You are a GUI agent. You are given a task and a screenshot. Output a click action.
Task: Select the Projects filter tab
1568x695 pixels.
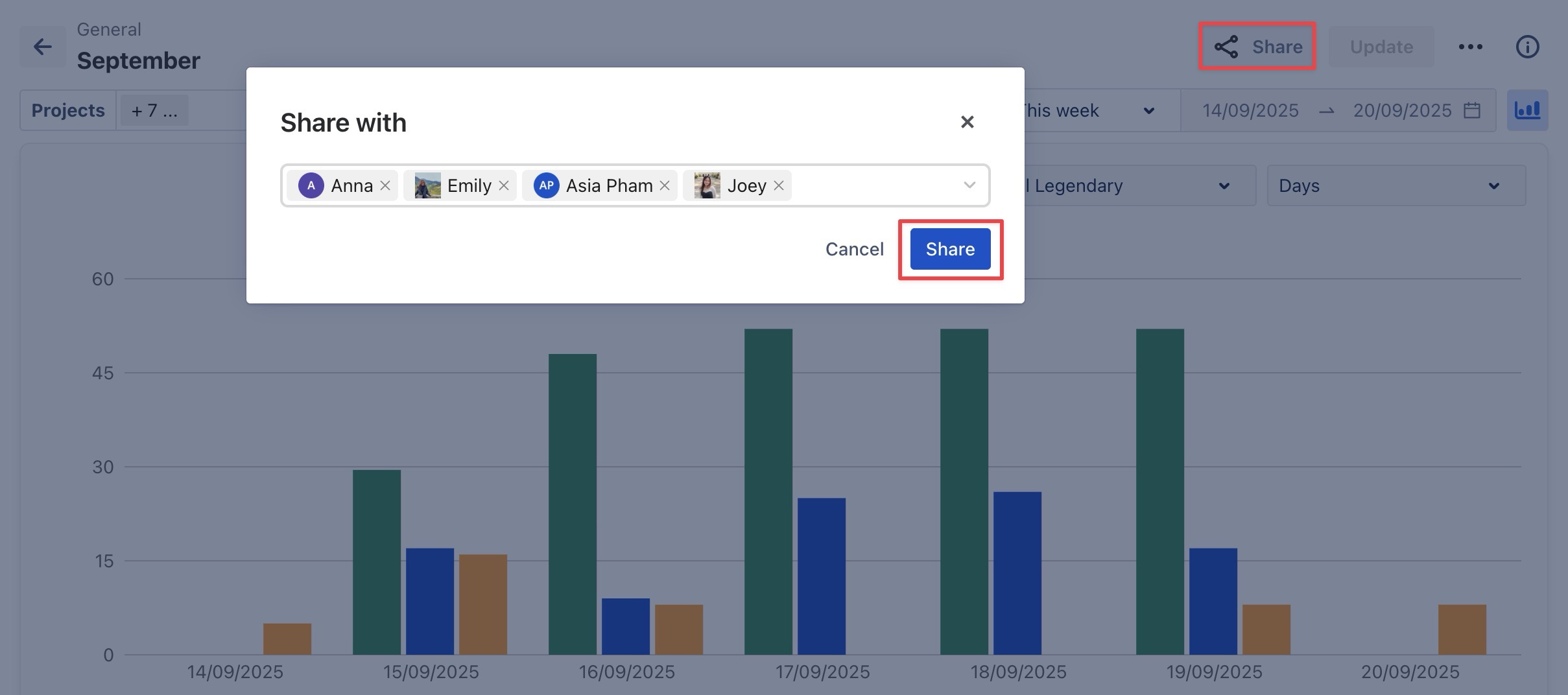[68, 111]
